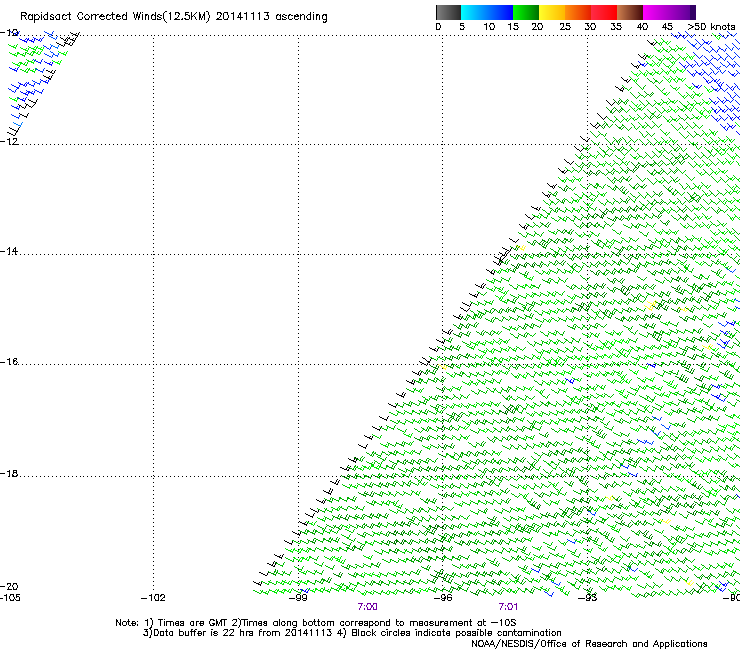Click the '-102' longitude axis label

[x=153, y=598]
